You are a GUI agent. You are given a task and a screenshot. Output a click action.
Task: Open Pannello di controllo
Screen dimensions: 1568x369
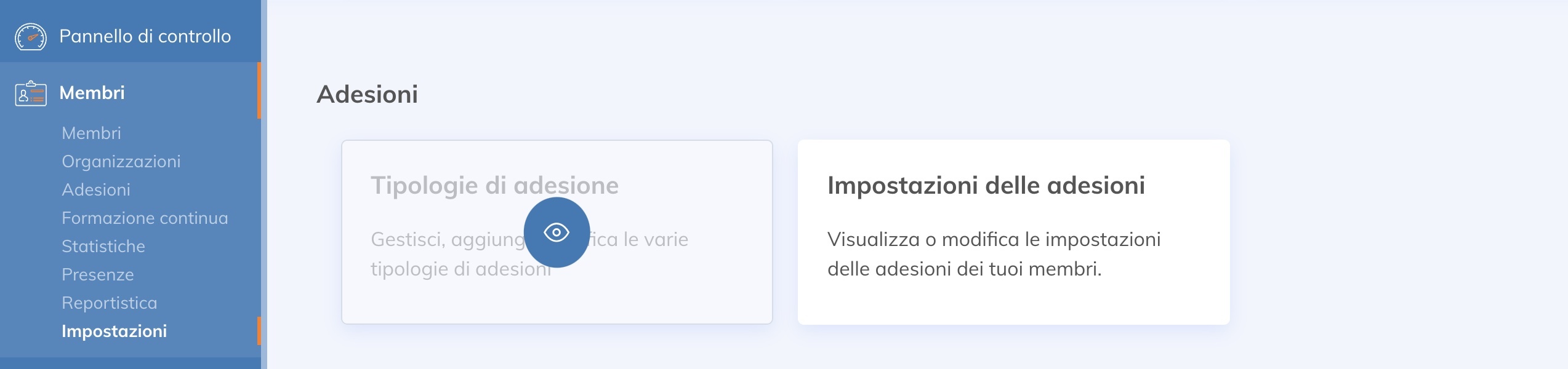point(145,37)
